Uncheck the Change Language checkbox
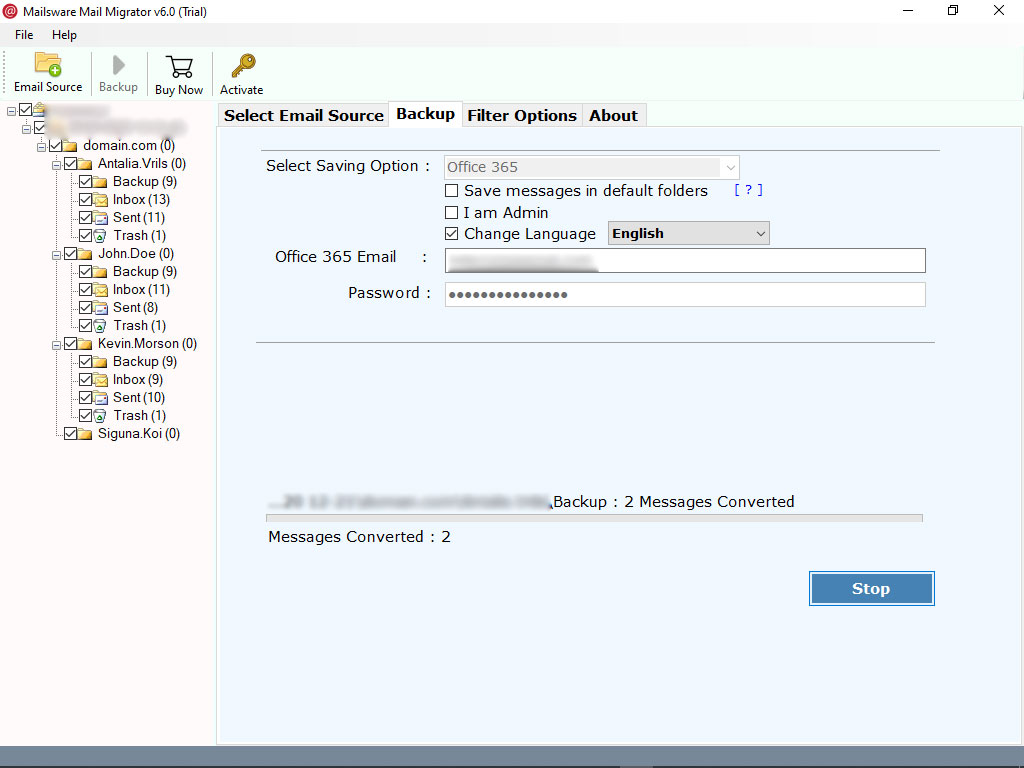Viewport: 1024px width, 768px height. click(451, 234)
